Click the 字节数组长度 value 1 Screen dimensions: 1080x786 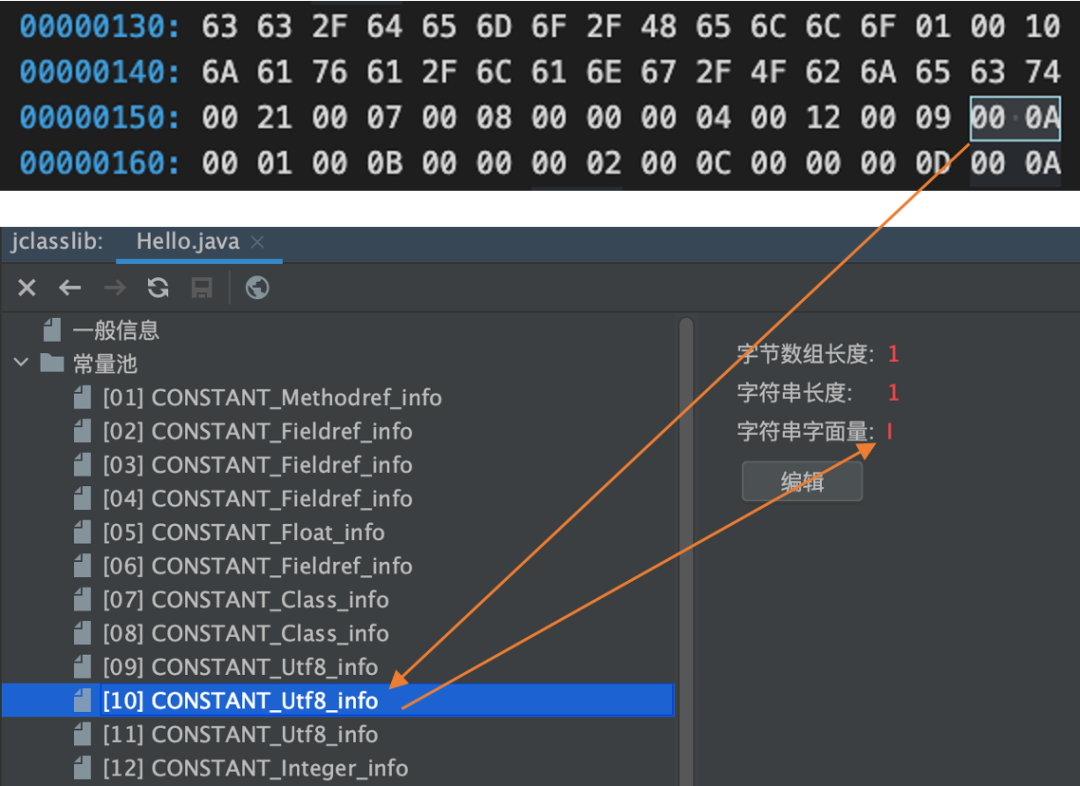(893, 354)
